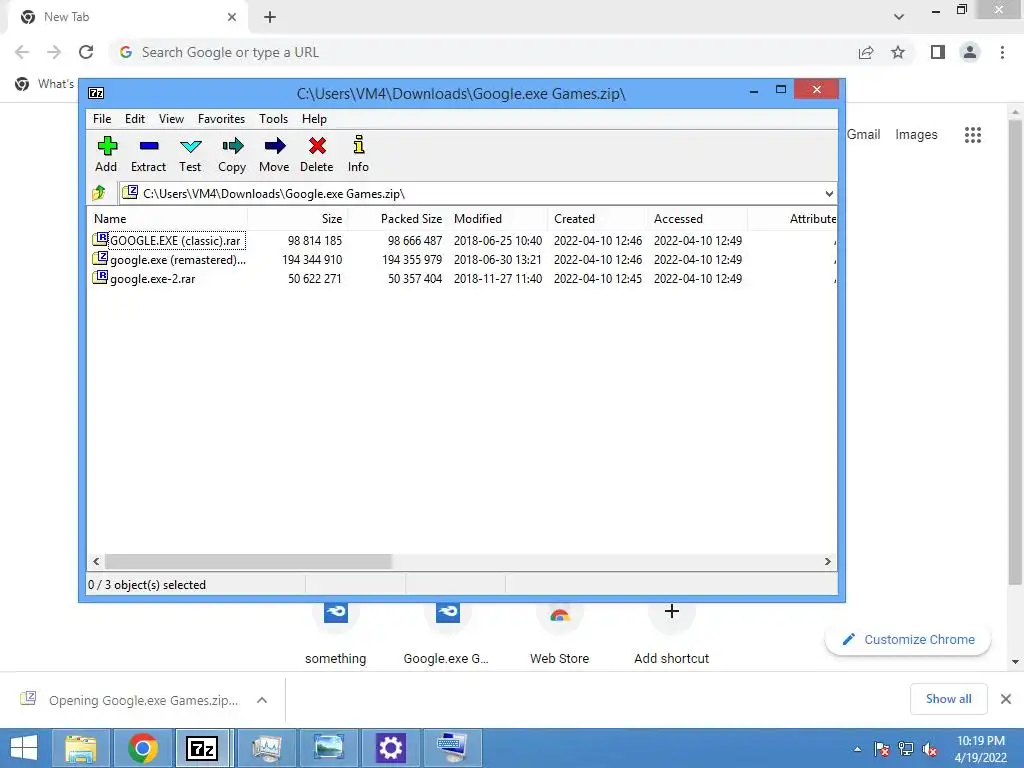
Task: Click the horizontal scrollbar thumb in 7-Zip
Action: point(248,562)
